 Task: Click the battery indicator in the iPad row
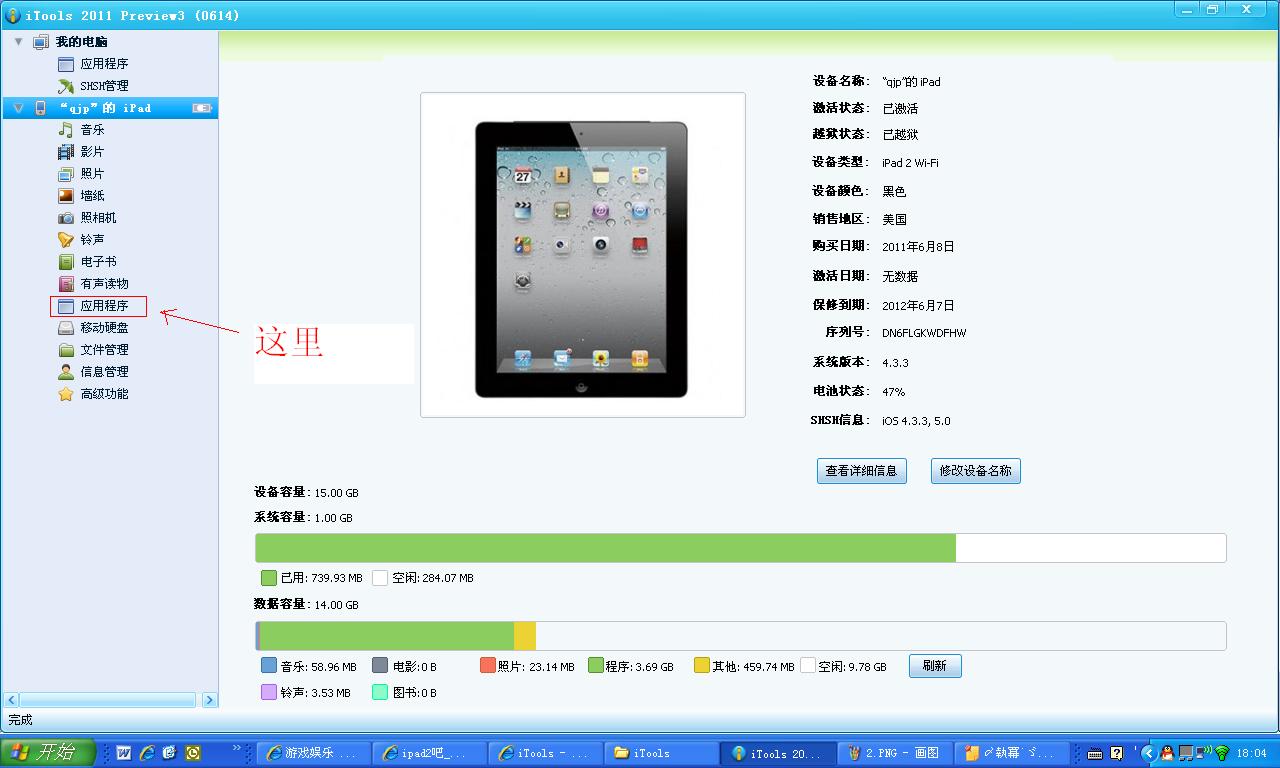coord(203,108)
